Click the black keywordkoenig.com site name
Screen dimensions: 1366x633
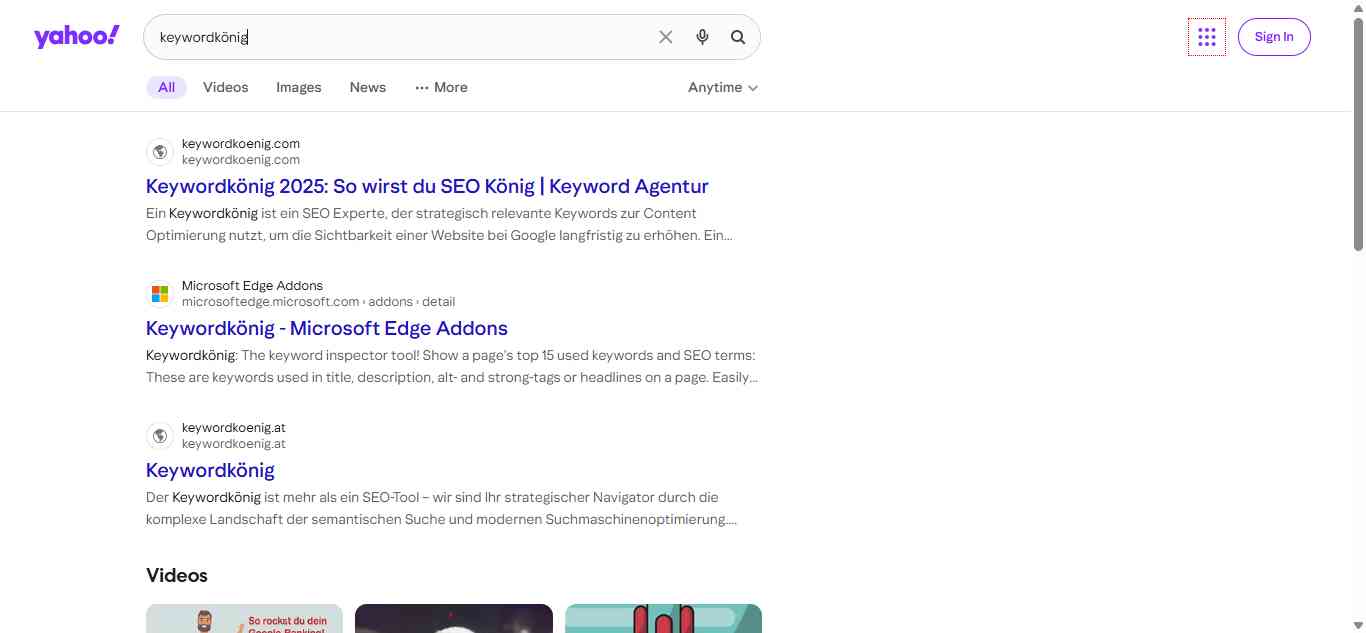point(241,144)
